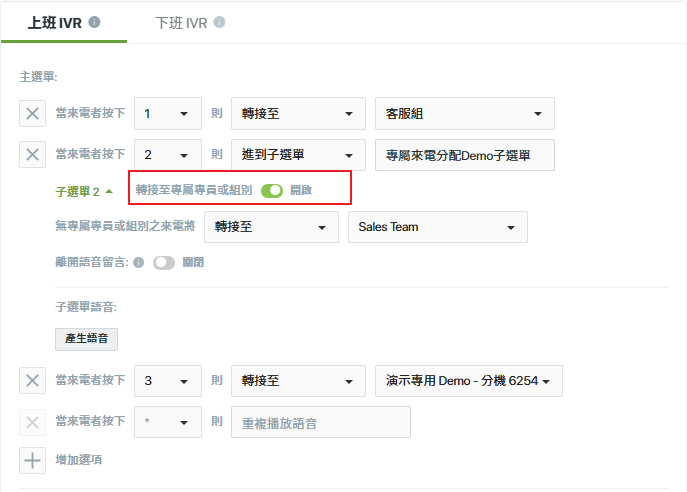Remove the key 1 menu option row

pyautogui.click(x=32, y=113)
